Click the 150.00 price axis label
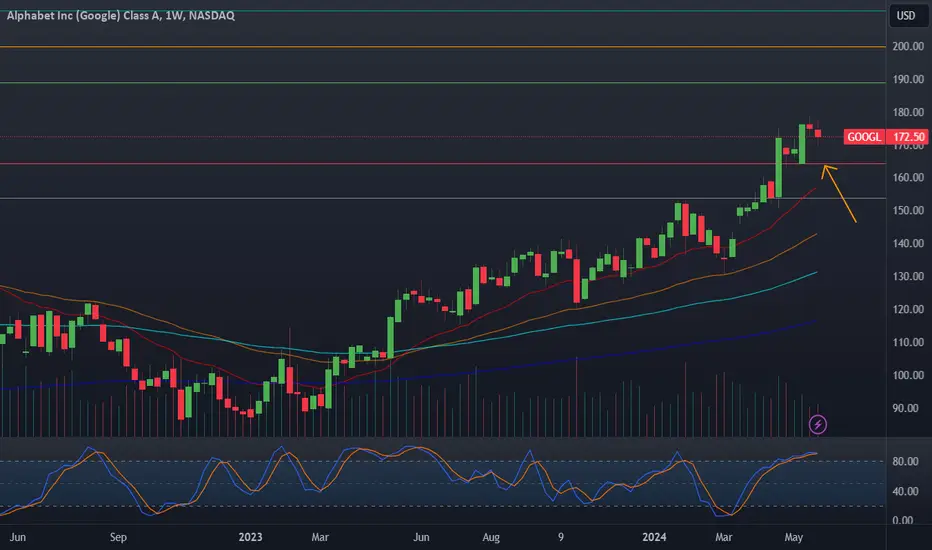932x550 pixels. pyautogui.click(x=908, y=210)
